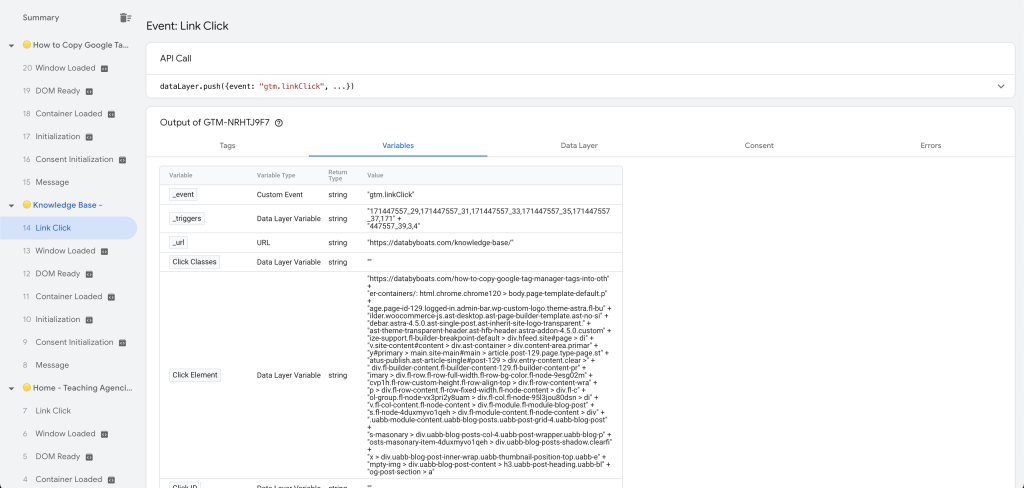The width and height of the screenshot is (1024, 488).
Task: Open the Data Layer tab
Action: click(x=579, y=146)
